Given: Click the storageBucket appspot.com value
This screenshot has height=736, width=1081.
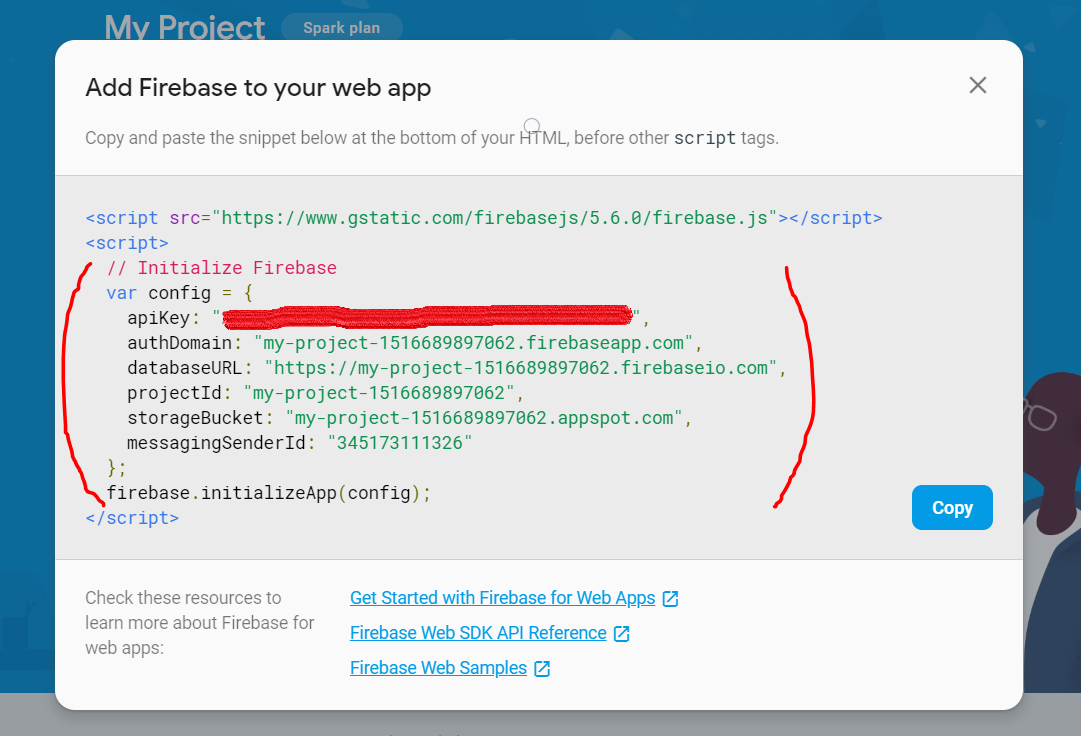Looking at the screenshot, I should point(484,418).
